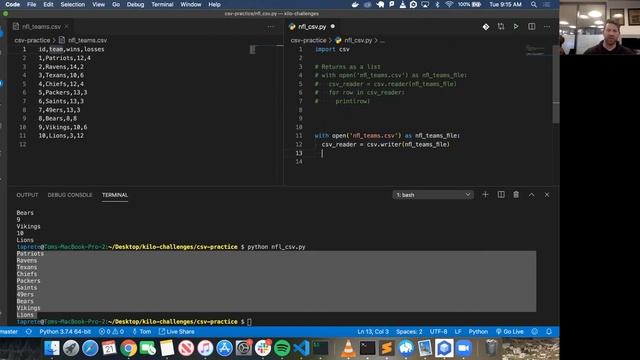Open notifications bell in status bar

click(549, 331)
